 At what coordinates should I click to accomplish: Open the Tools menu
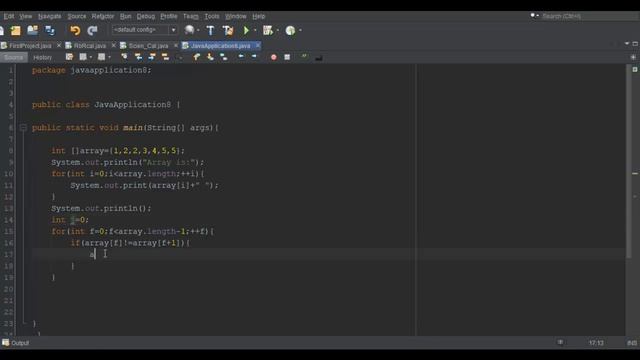[x=212, y=16]
